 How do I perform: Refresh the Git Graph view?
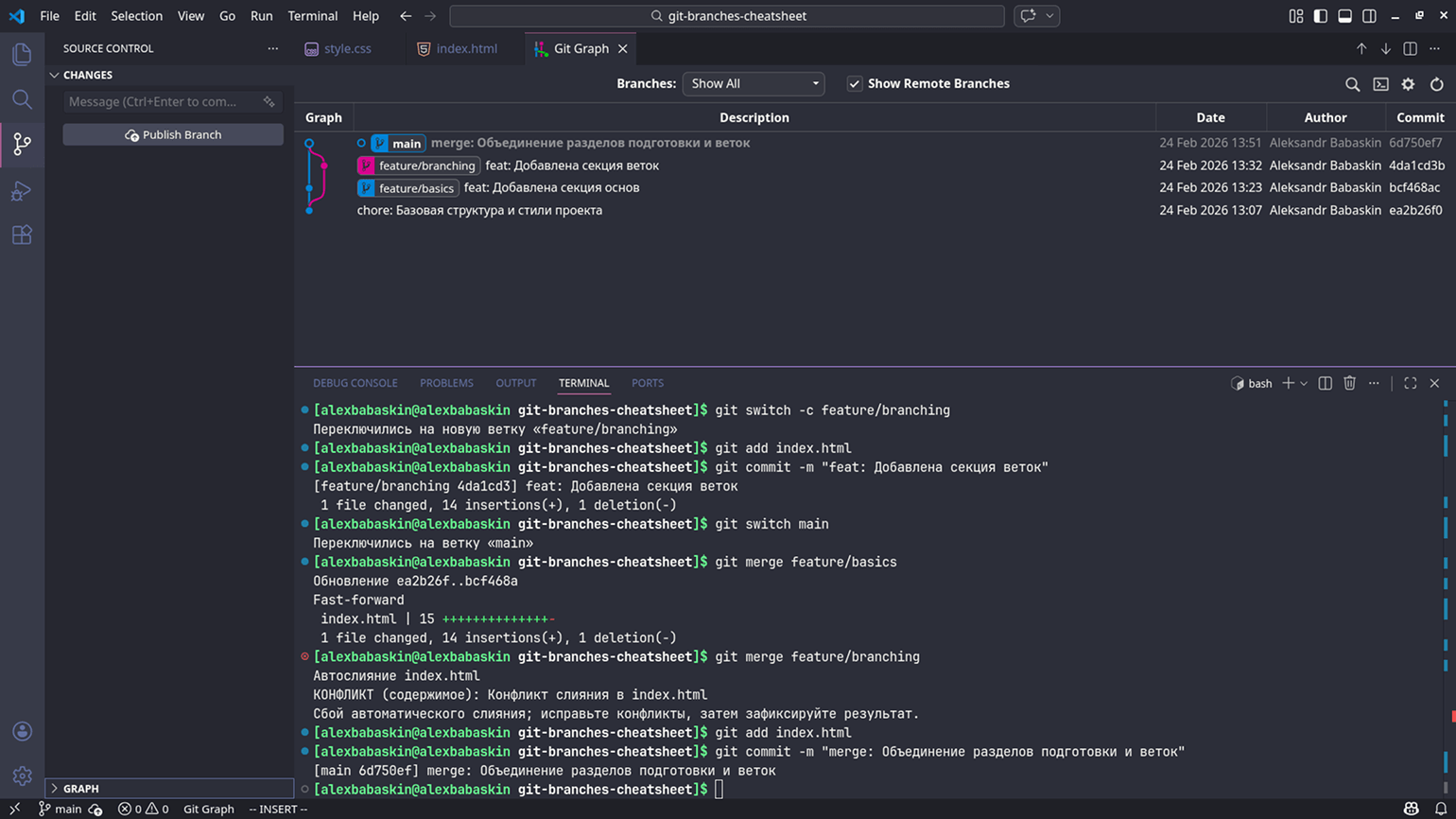1436,84
